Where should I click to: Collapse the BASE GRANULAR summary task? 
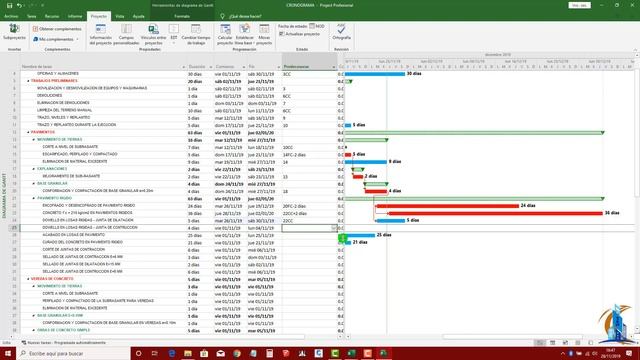coord(34,183)
